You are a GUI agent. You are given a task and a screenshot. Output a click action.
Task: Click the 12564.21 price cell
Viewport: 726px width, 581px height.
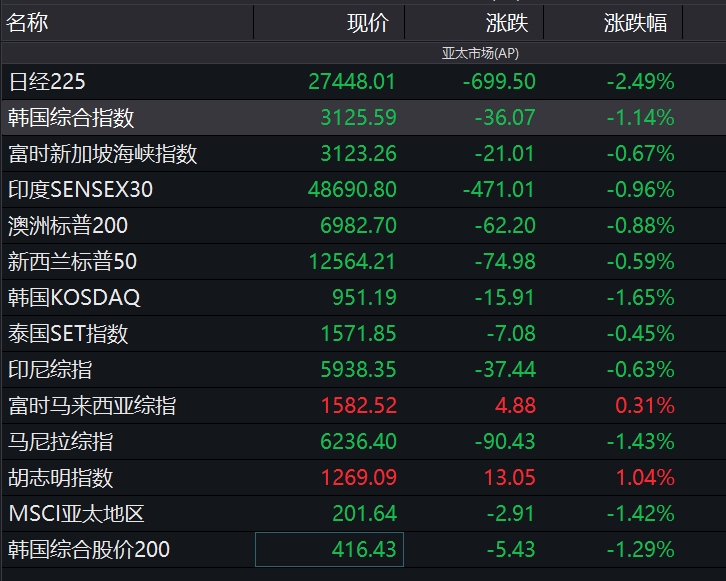352,262
